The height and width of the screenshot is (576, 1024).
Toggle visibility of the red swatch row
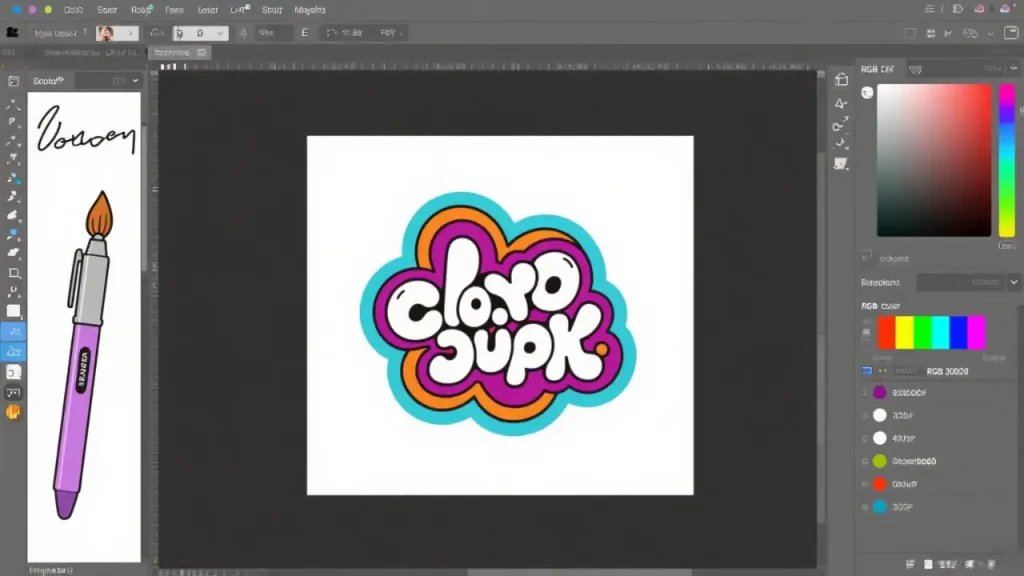tap(866, 484)
